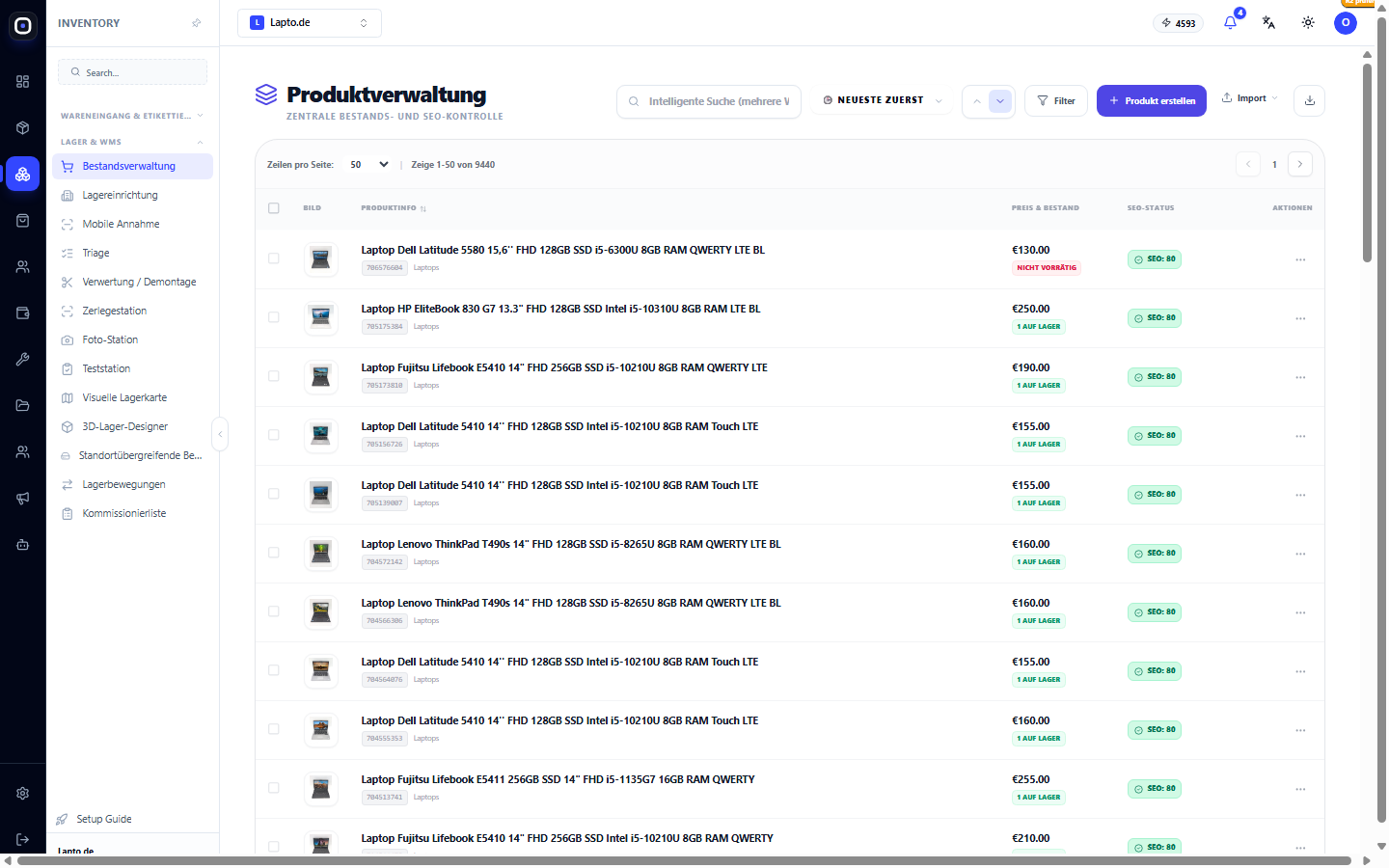This screenshot has height=868, width=1389.
Task: Open the translate language icon
Action: pyautogui.click(x=1268, y=22)
